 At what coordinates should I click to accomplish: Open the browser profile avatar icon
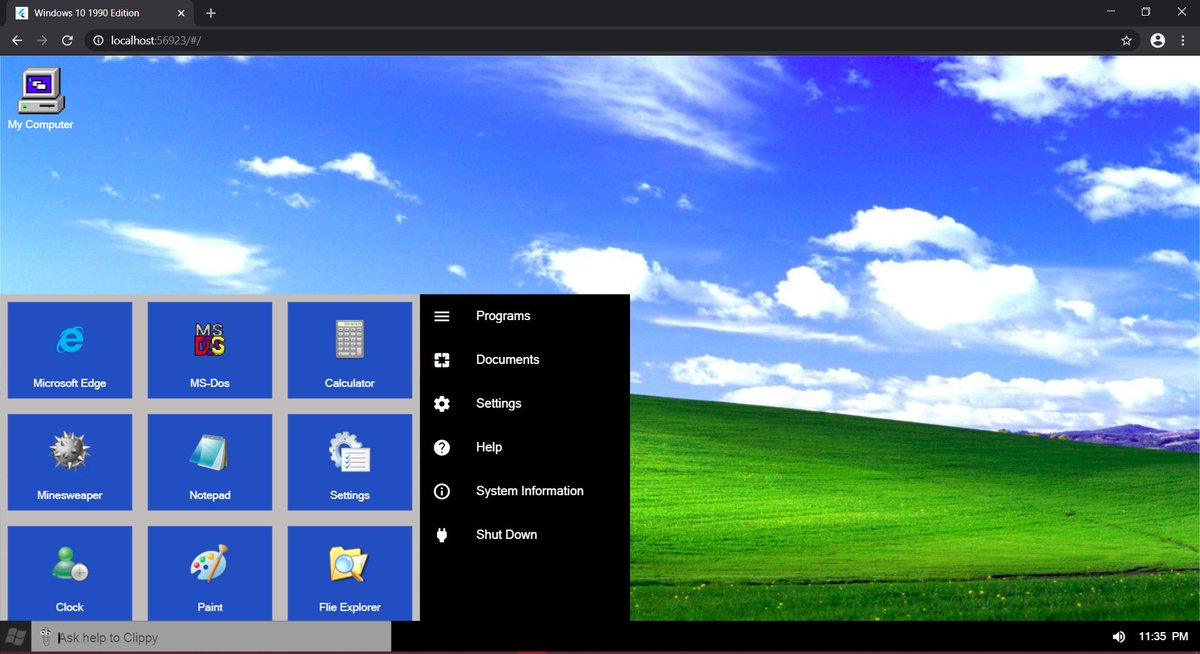(x=1158, y=40)
